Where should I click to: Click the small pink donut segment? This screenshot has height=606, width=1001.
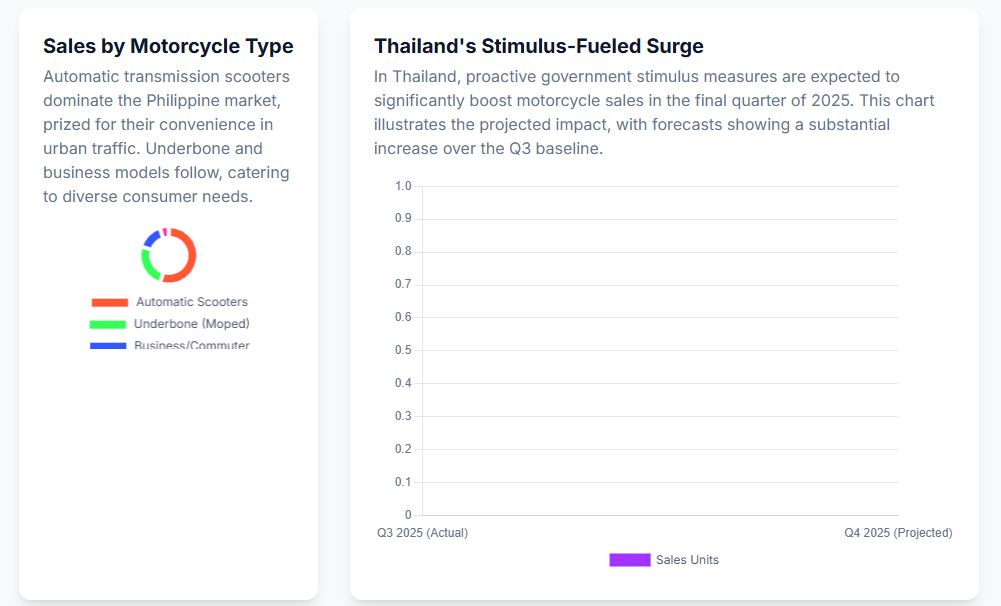(x=164, y=231)
